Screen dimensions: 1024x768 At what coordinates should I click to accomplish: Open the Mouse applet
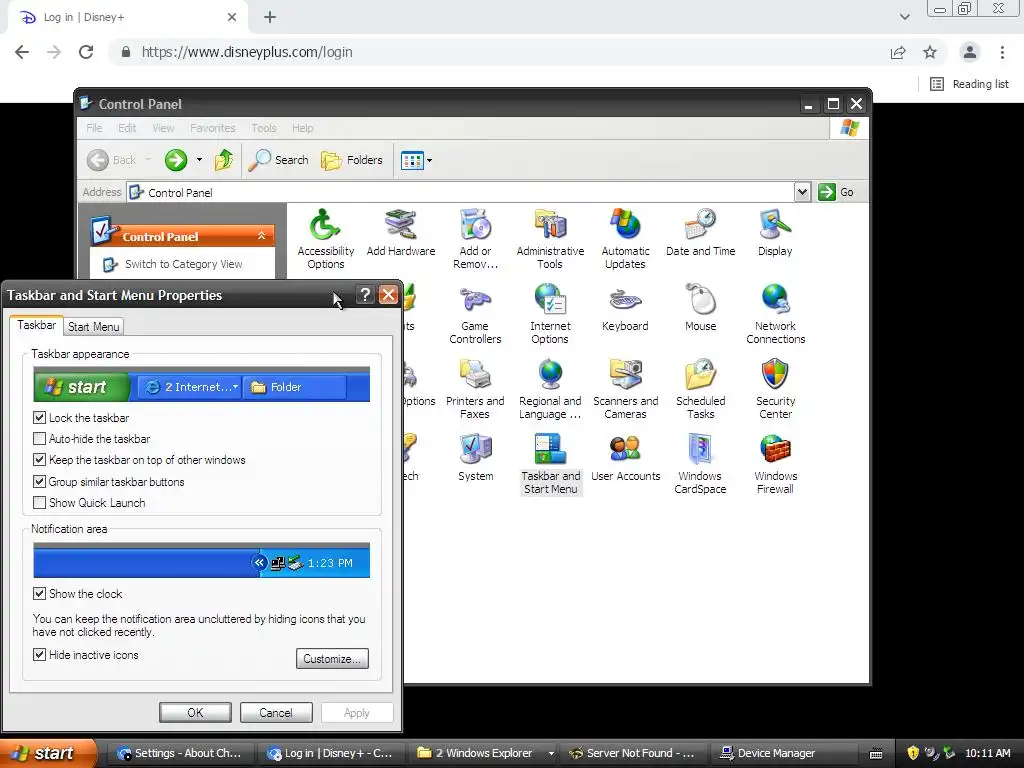700,308
